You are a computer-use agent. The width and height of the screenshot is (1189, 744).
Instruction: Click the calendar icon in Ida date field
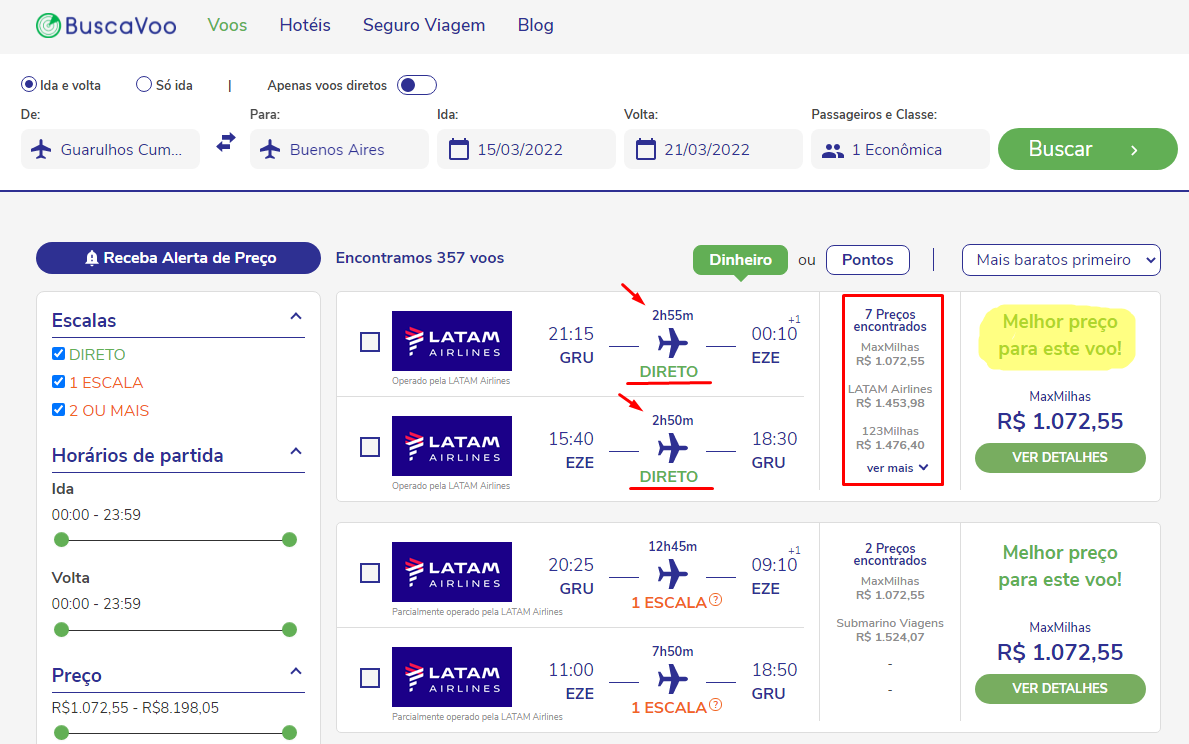point(459,149)
